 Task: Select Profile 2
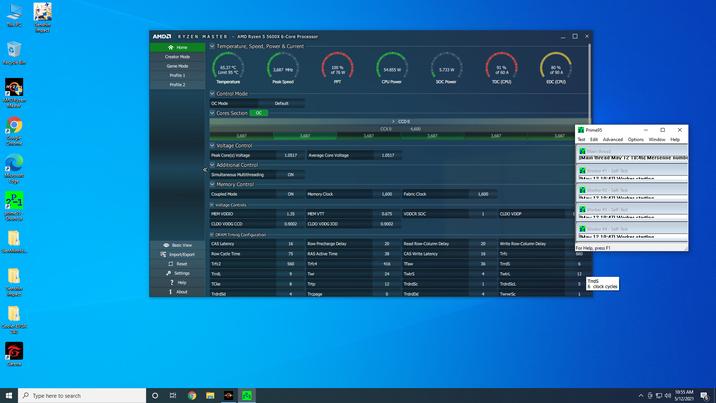(177, 85)
